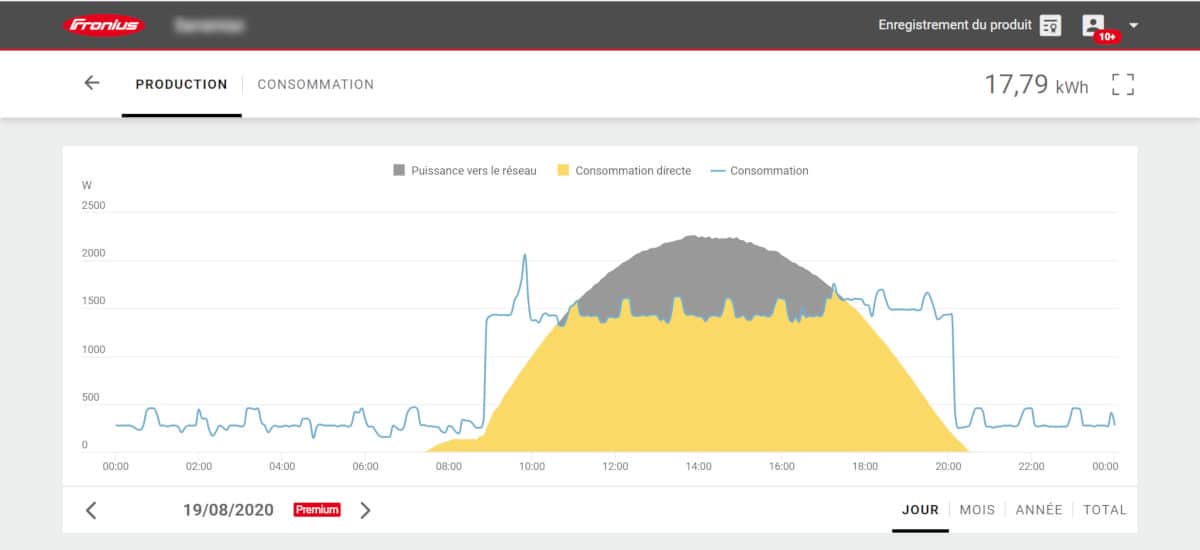Switch to the Consommation tab
Image resolution: width=1200 pixels, height=550 pixels.
tap(316, 85)
